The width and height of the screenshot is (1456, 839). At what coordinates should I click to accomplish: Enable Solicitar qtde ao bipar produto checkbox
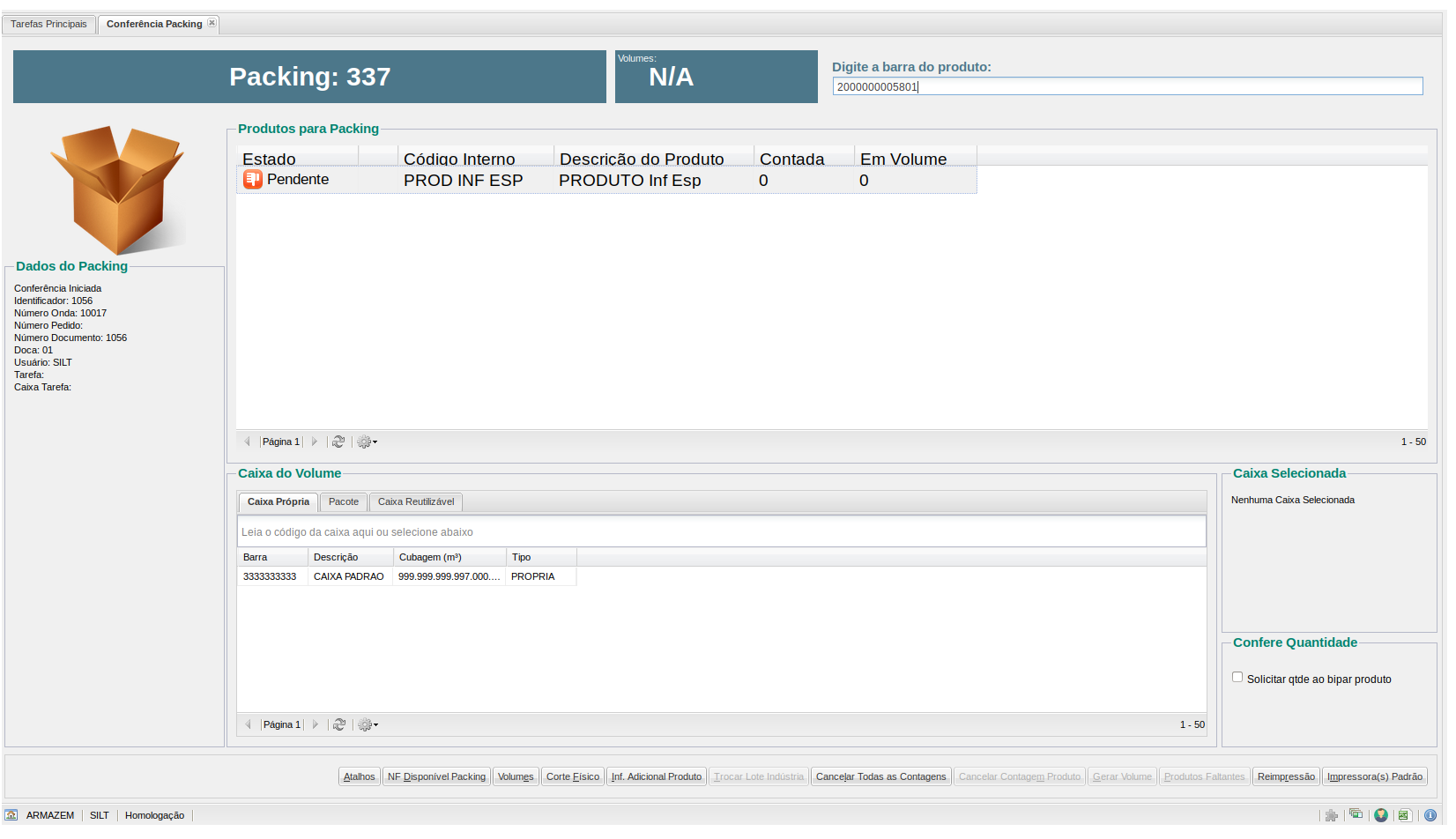(x=1237, y=677)
